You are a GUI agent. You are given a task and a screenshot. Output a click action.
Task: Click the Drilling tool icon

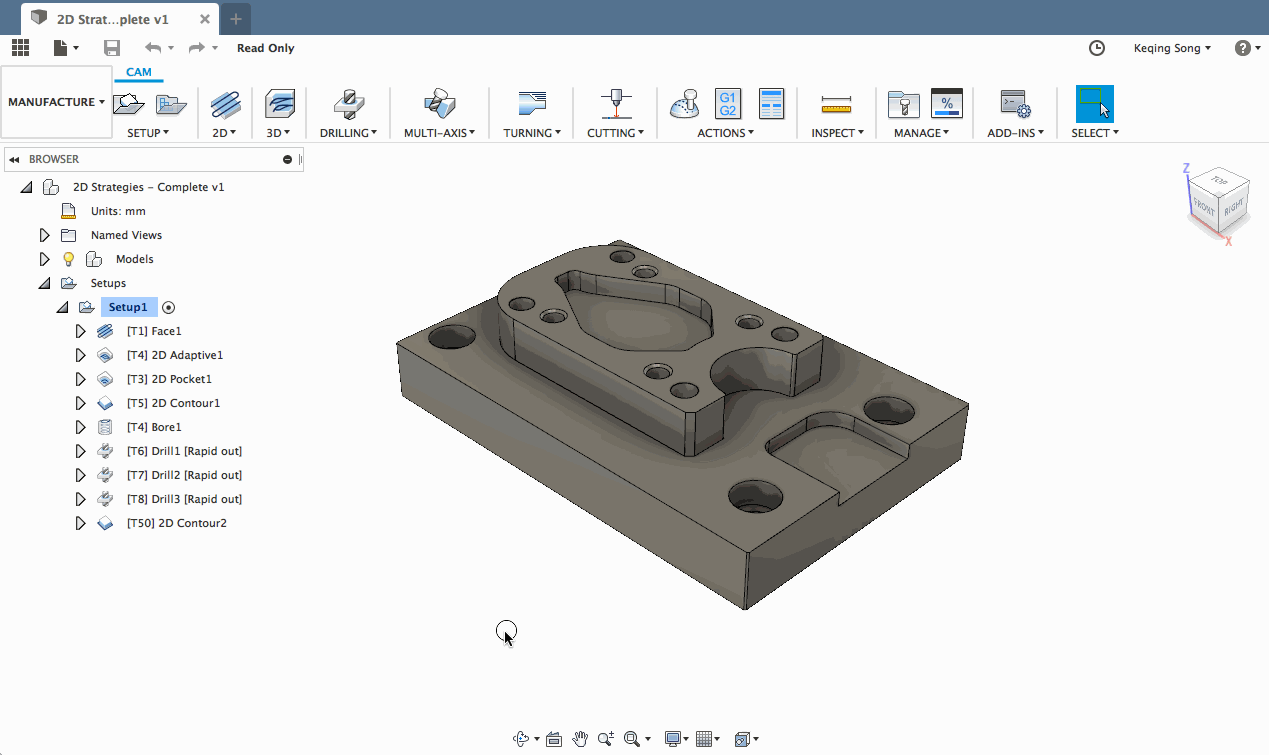click(x=348, y=103)
